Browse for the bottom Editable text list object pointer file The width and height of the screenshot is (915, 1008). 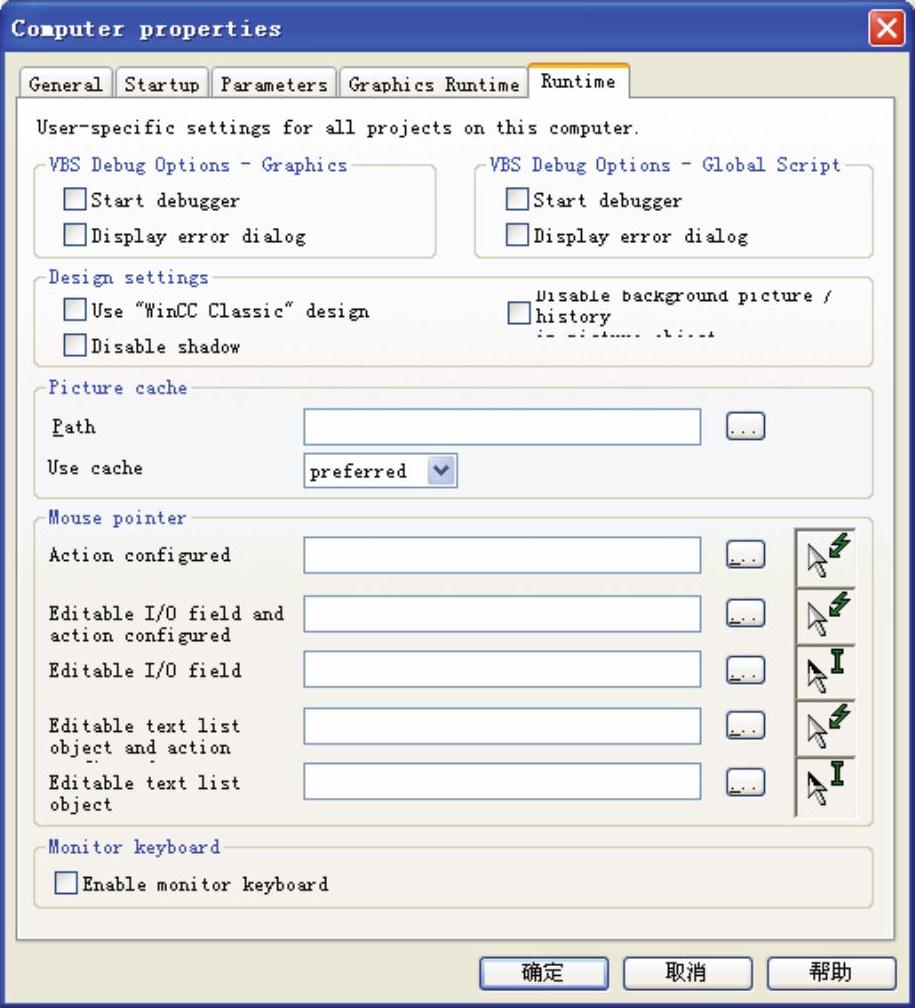[x=745, y=782]
